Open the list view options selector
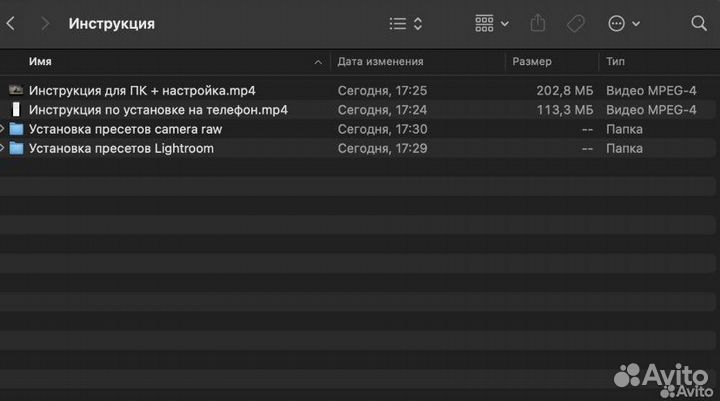The height and width of the screenshot is (401, 720). 405,23
